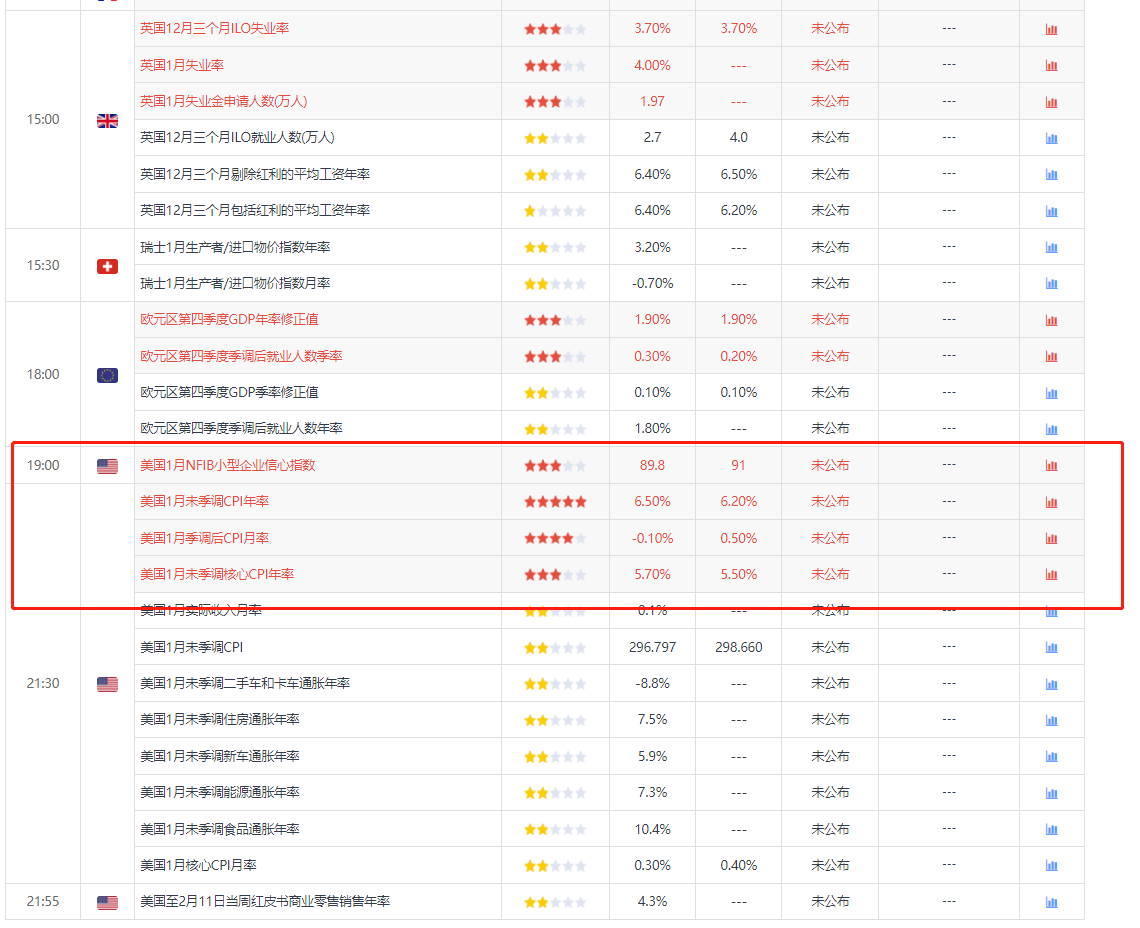Click forecast value 298.660 for 美国1月未季调CPI
This screenshot has width=1140, height=928.
(x=739, y=647)
